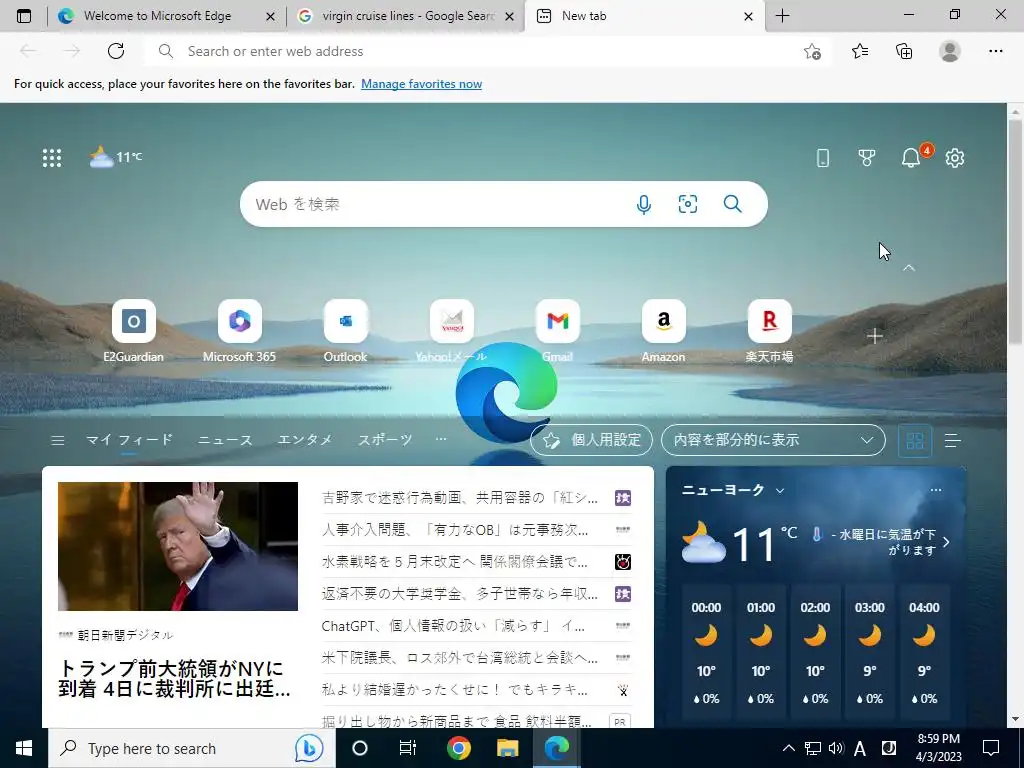This screenshot has width=1024, height=768.
Task: Select the マイ フィード feed tab
Action: [129, 440]
